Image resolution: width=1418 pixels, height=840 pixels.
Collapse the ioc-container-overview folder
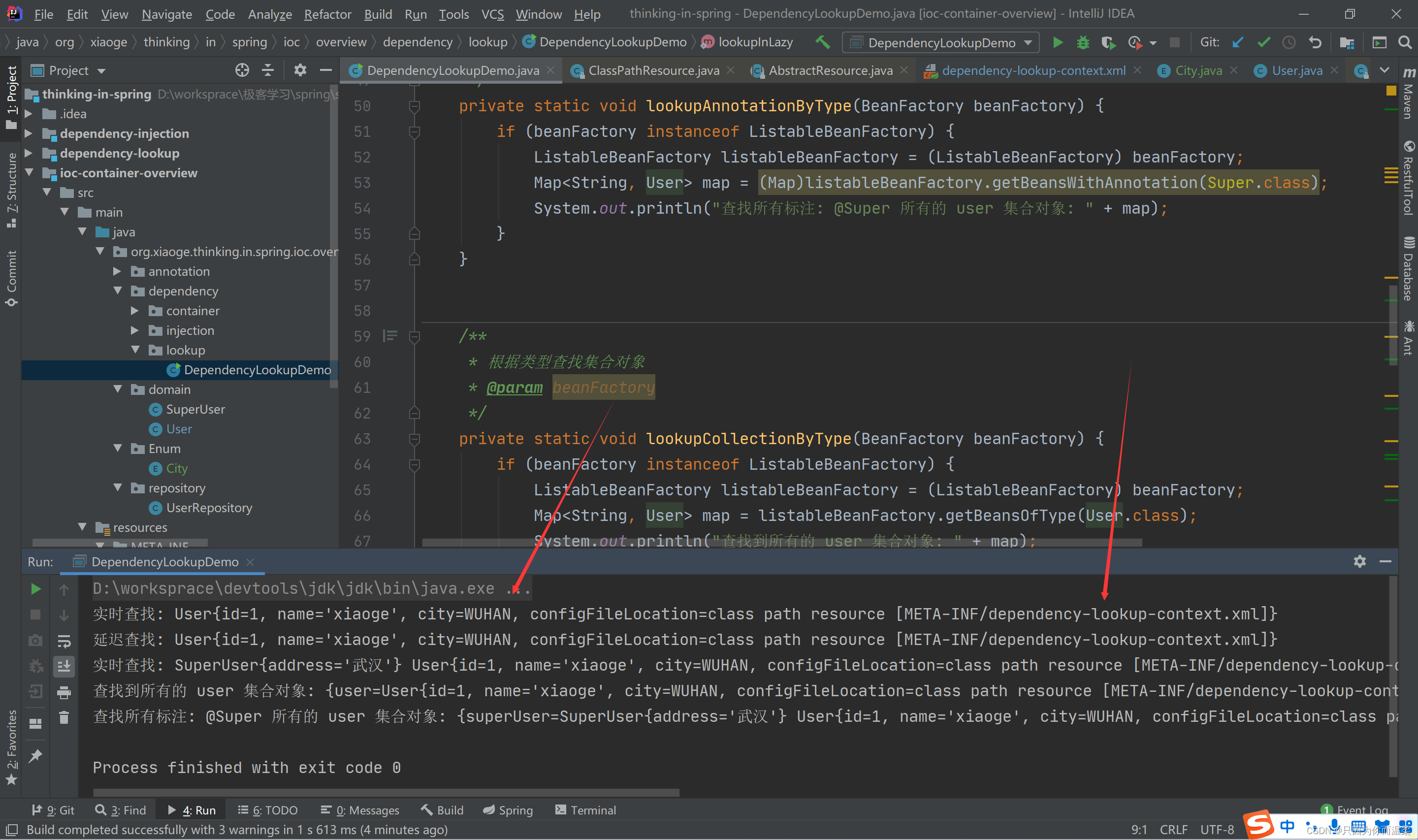coord(33,172)
